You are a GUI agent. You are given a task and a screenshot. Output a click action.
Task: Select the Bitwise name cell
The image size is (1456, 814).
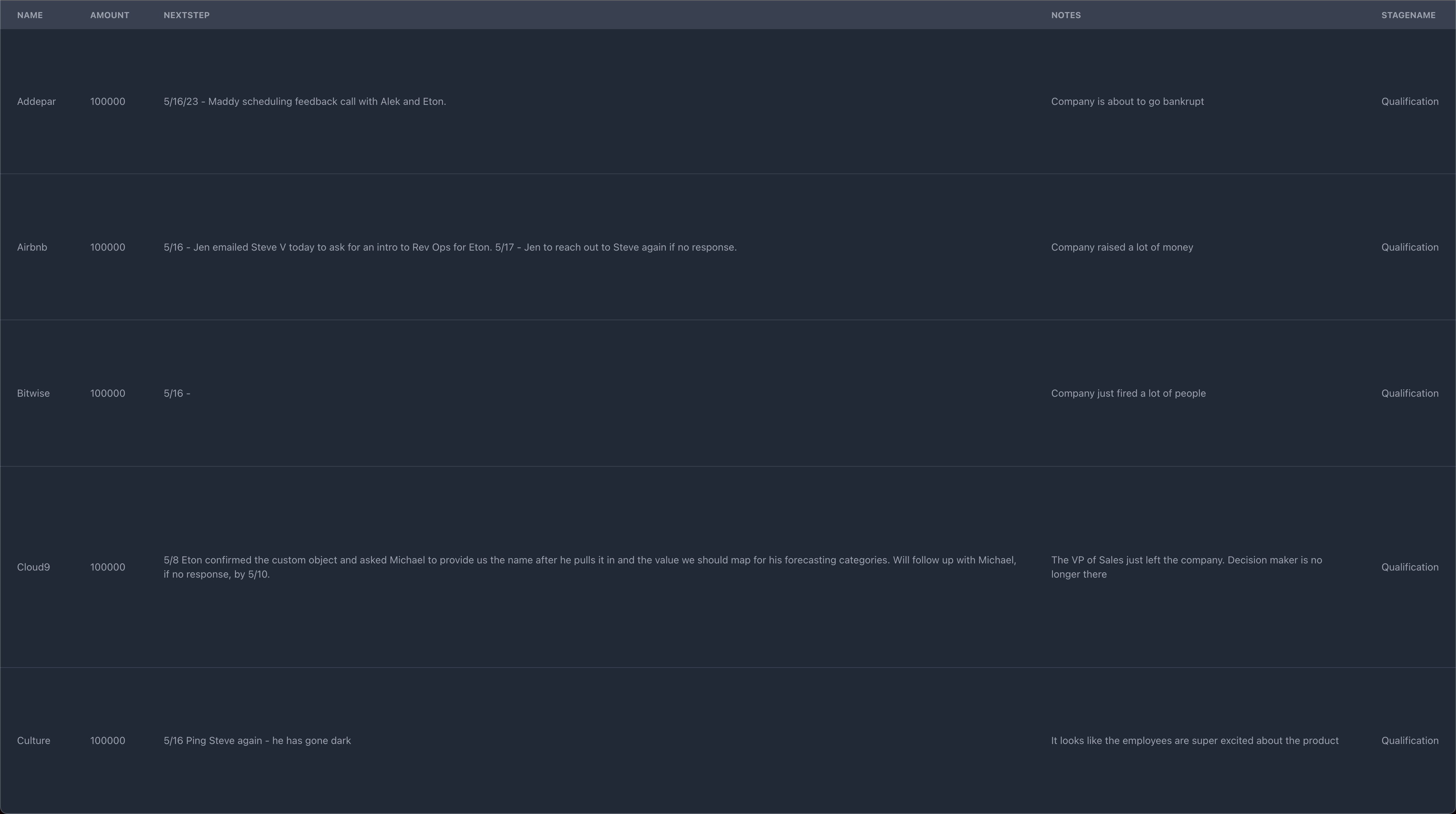[x=33, y=393]
